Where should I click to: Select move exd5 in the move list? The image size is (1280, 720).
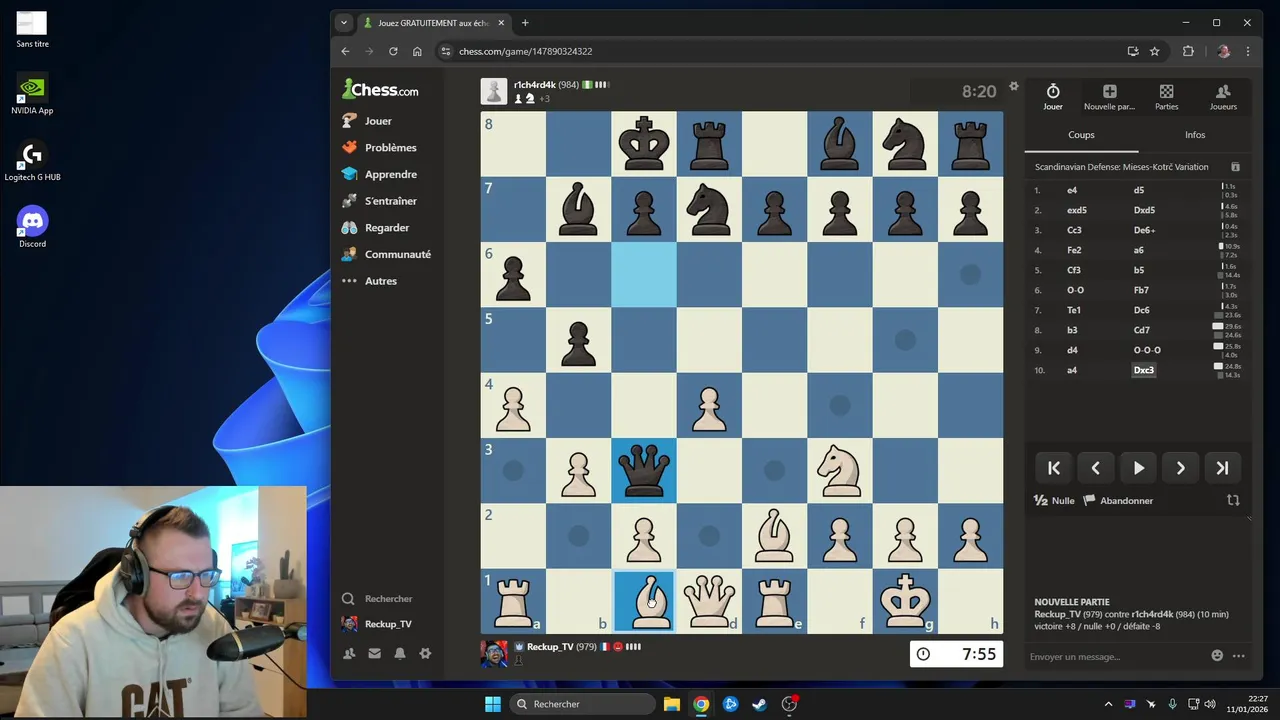click(x=1077, y=210)
